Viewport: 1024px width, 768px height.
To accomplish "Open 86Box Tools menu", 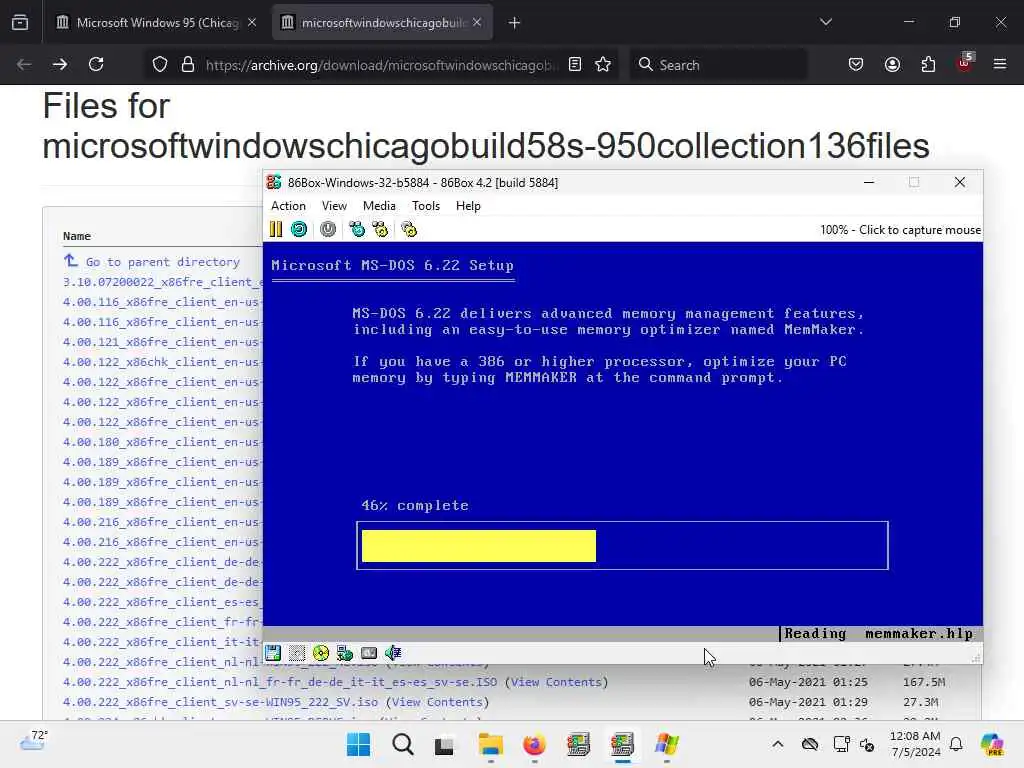I will (426, 206).
